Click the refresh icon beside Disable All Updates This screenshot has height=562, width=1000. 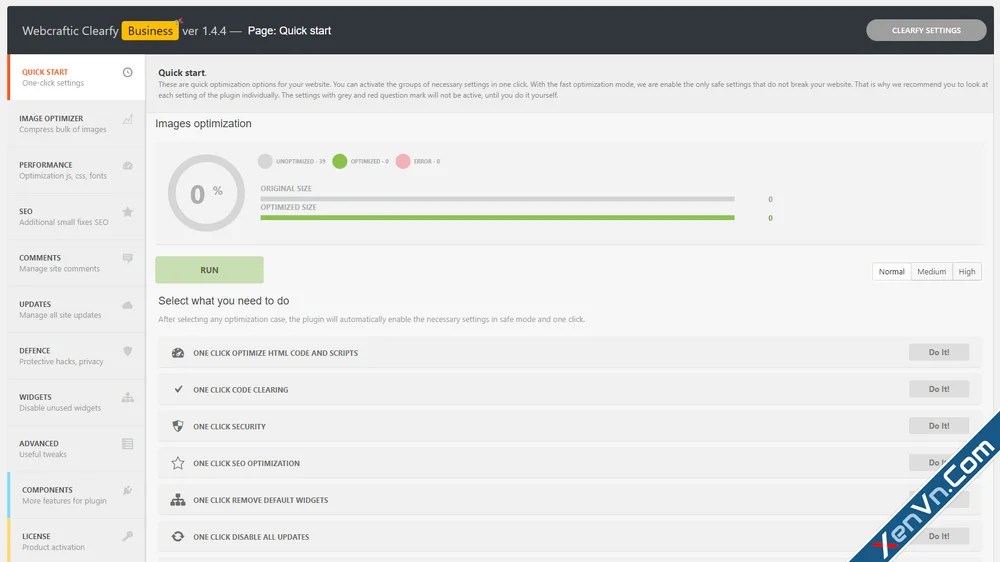tap(178, 537)
